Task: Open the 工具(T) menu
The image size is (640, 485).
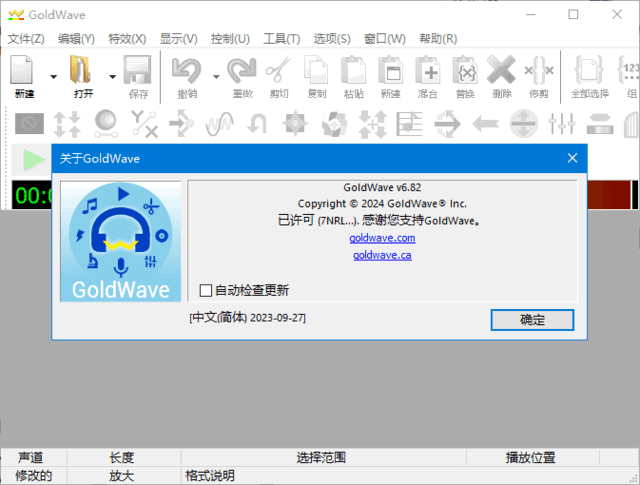Action: 282,39
